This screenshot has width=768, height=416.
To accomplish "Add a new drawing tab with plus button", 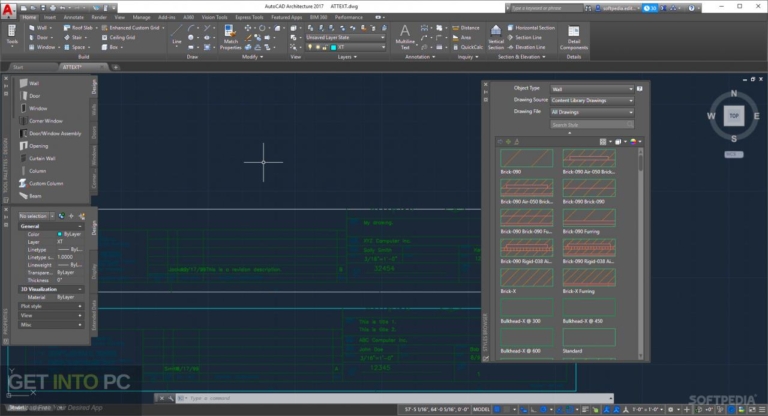I will pyautogui.click(x=116, y=67).
